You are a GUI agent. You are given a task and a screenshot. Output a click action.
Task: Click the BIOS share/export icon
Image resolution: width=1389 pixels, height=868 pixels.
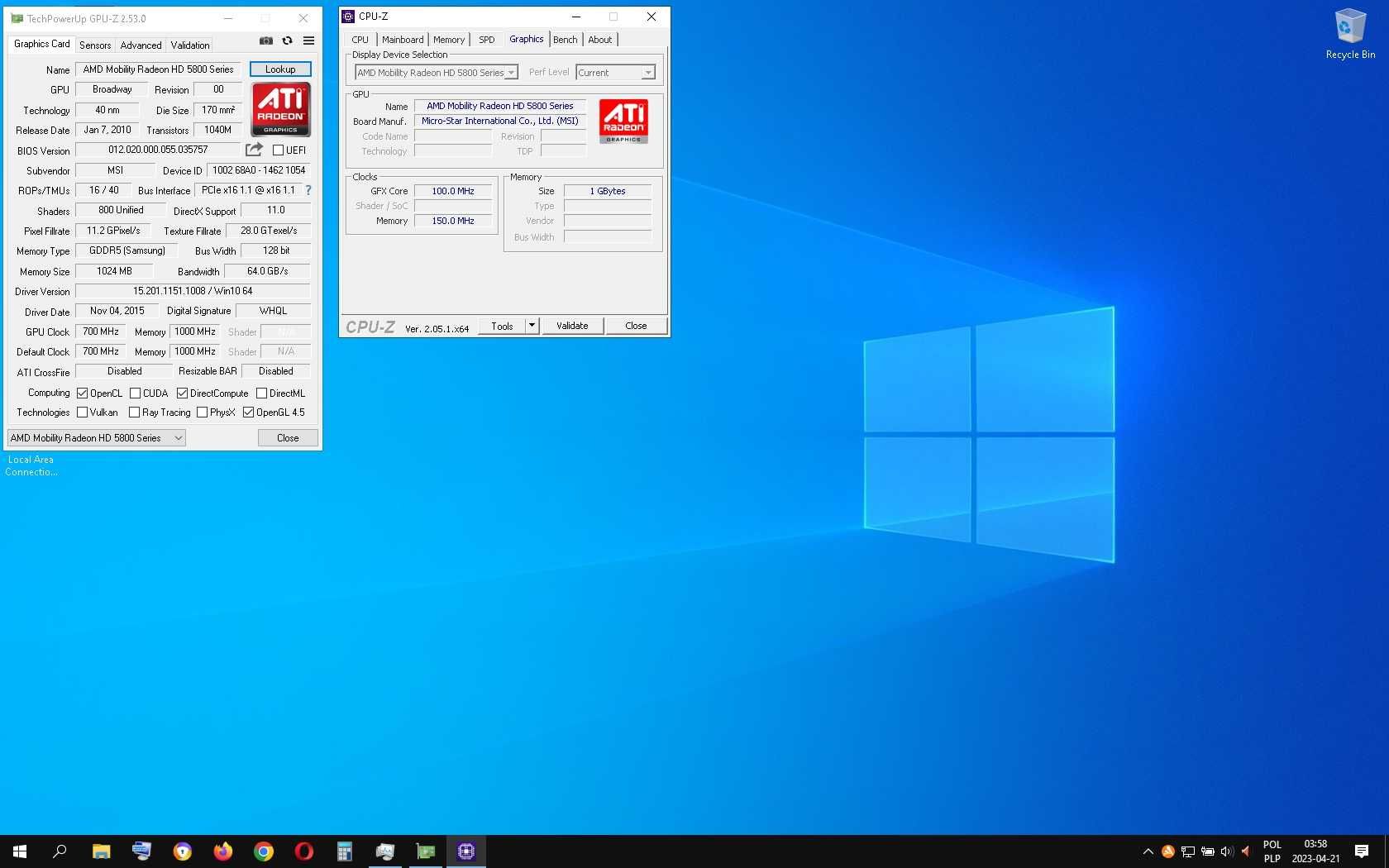tap(254, 150)
